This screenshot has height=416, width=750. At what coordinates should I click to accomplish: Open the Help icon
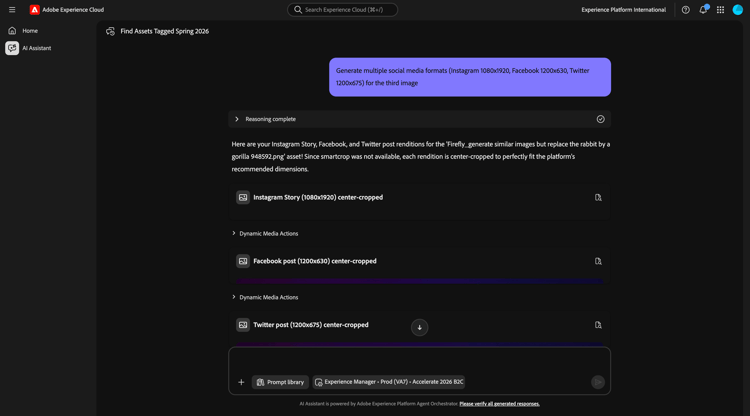point(686,10)
